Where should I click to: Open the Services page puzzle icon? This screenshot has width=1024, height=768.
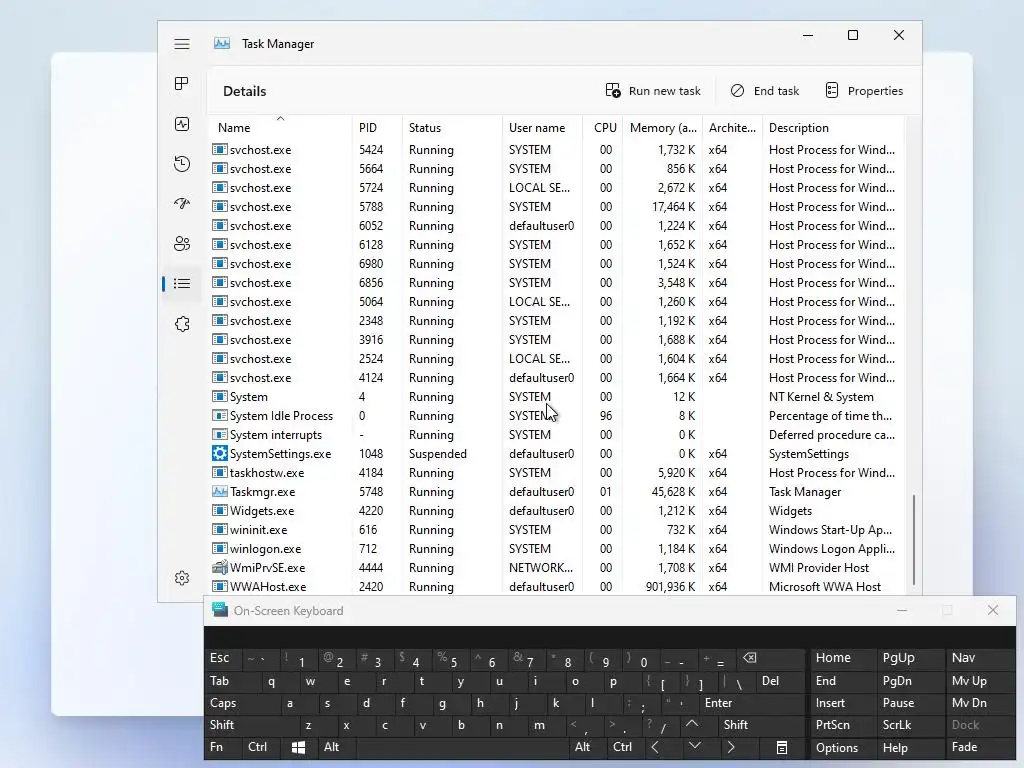coord(182,324)
